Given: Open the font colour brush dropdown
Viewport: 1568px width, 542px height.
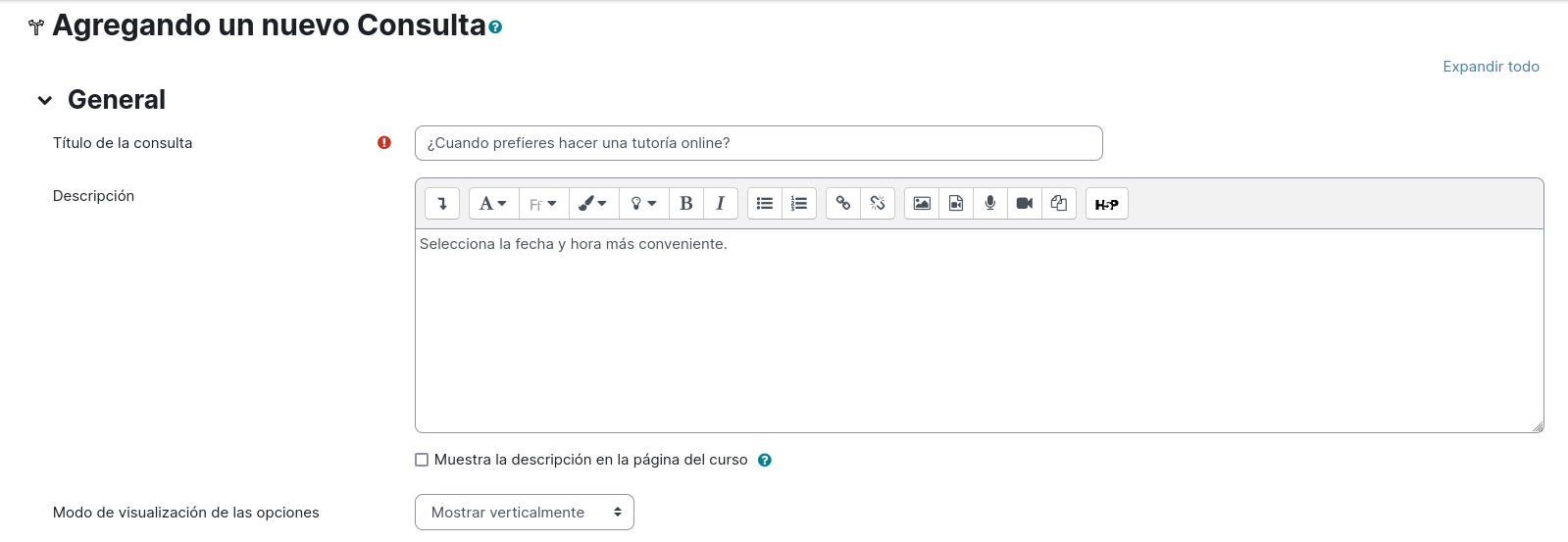Looking at the screenshot, I should [x=593, y=204].
